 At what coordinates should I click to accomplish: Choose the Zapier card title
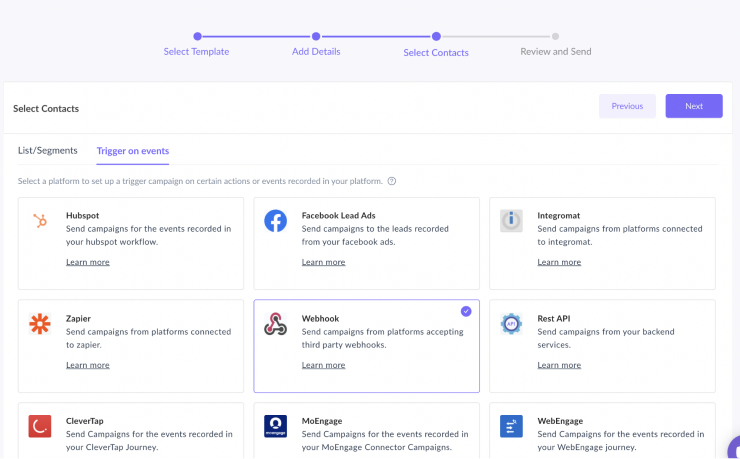point(78,318)
